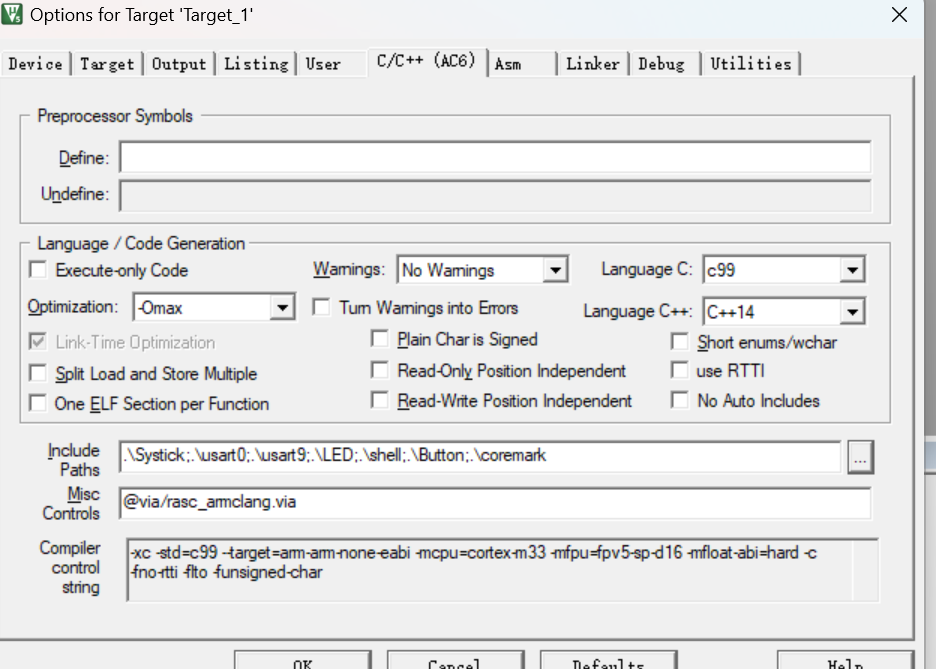Viewport: 936px width, 669px height.
Task: Enable Split Load and Store Multiple
Action: (x=38, y=374)
